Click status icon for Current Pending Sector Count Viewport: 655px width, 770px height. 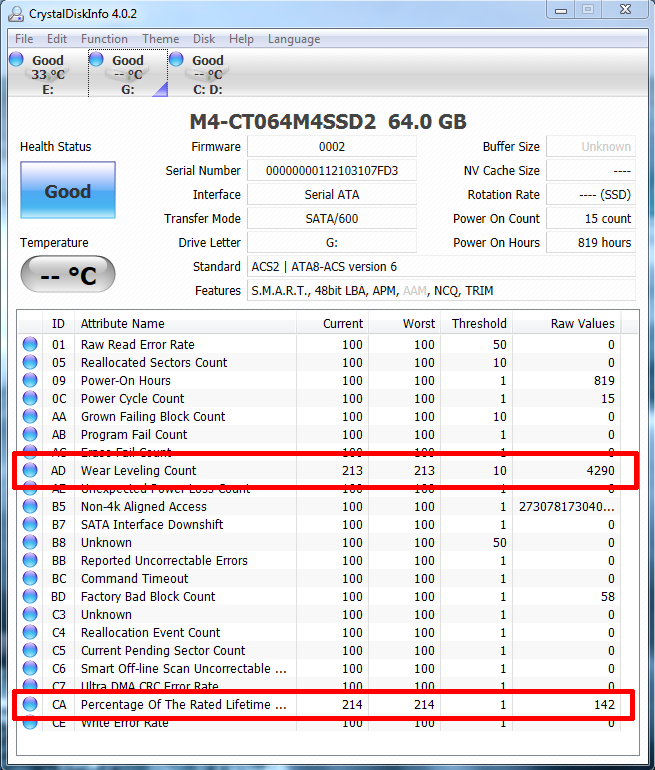click(x=30, y=651)
